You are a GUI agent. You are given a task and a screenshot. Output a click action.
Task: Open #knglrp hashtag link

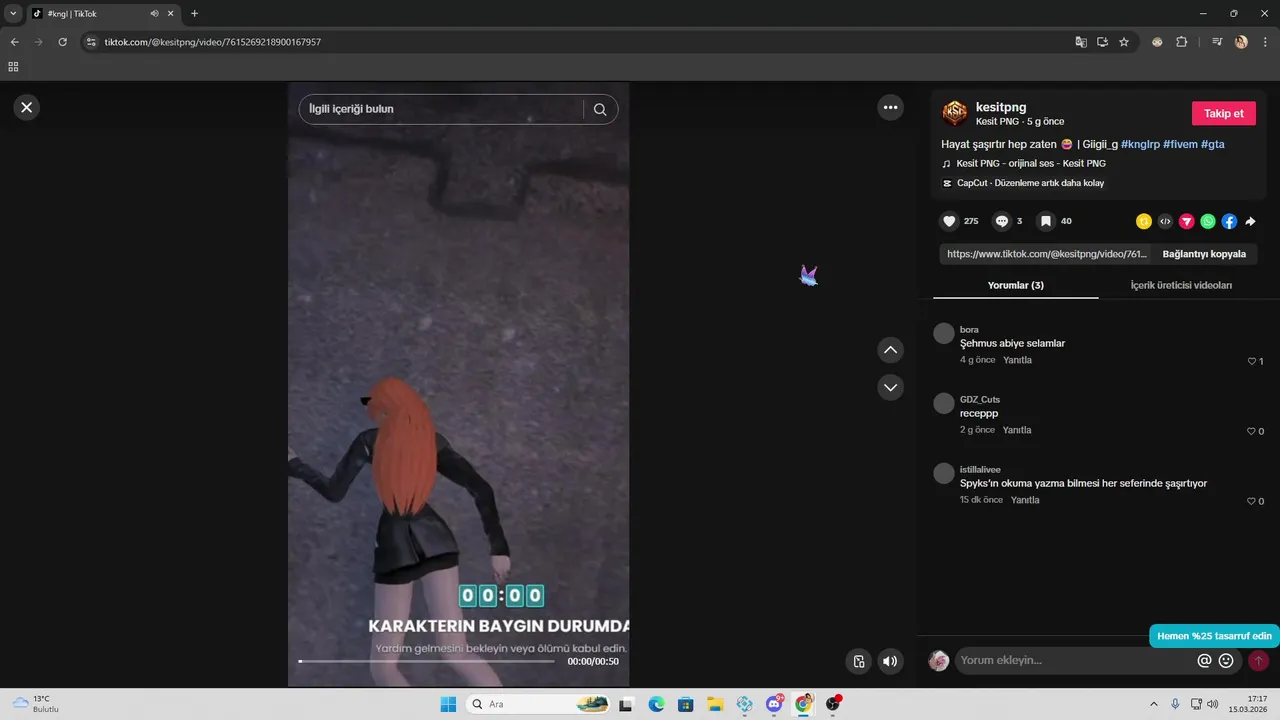[x=1140, y=144]
